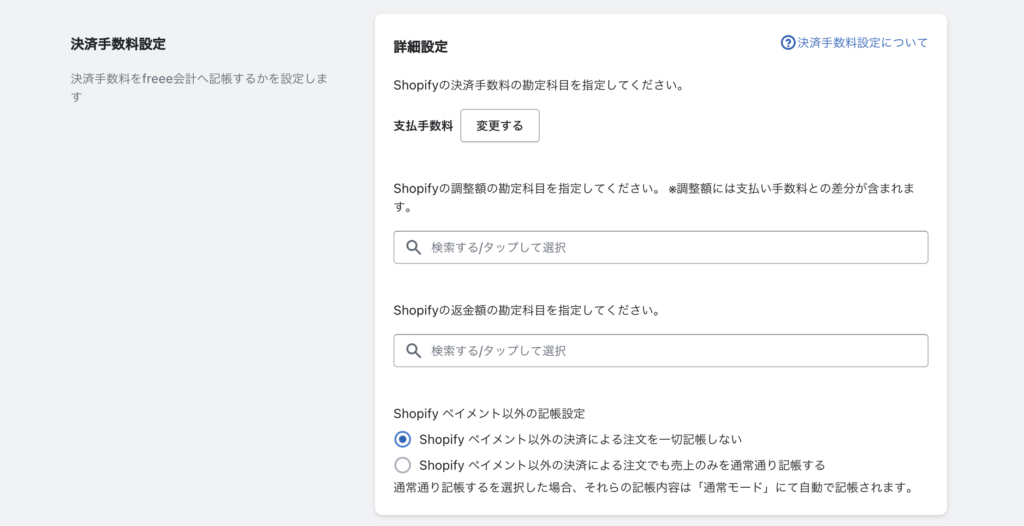Click the note mentioning 「通常モード」 at the bottom
This screenshot has width=1024, height=526.
[652, 488]
